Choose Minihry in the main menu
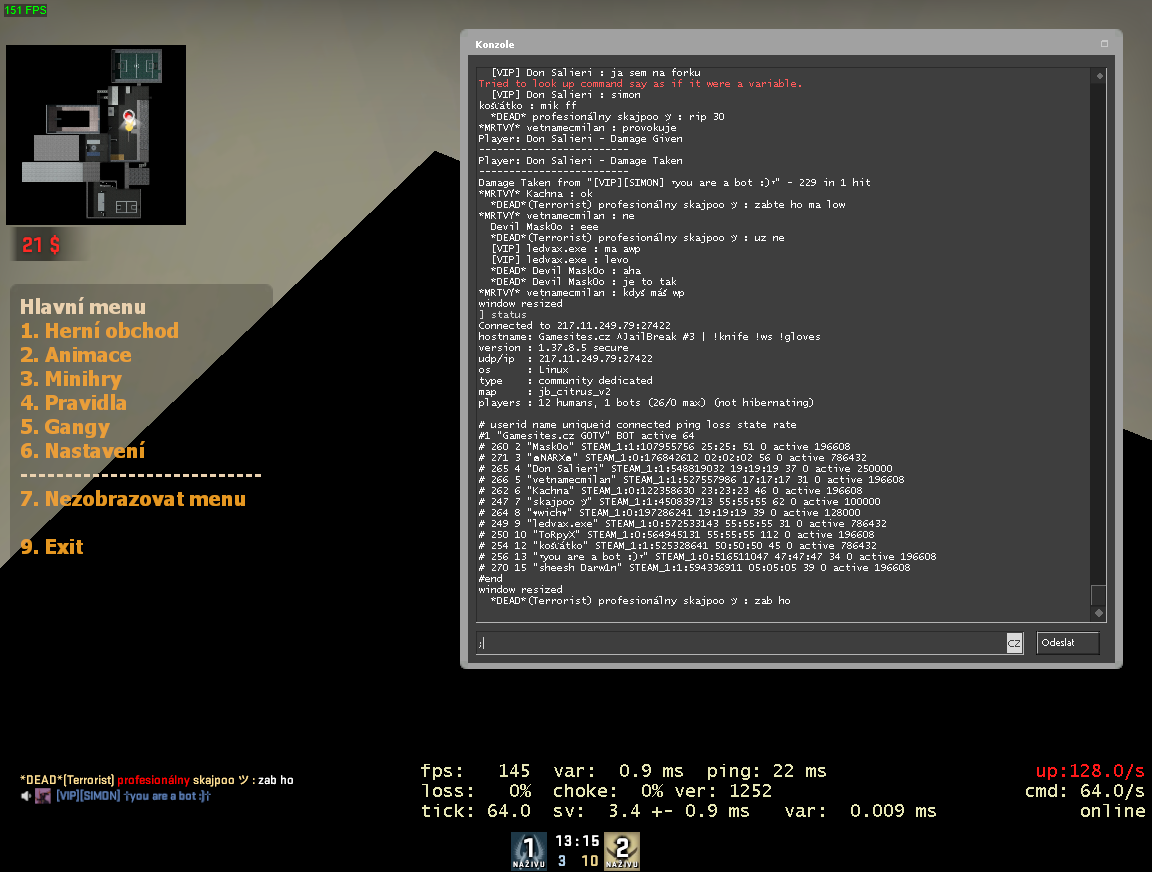 (70, 379)
